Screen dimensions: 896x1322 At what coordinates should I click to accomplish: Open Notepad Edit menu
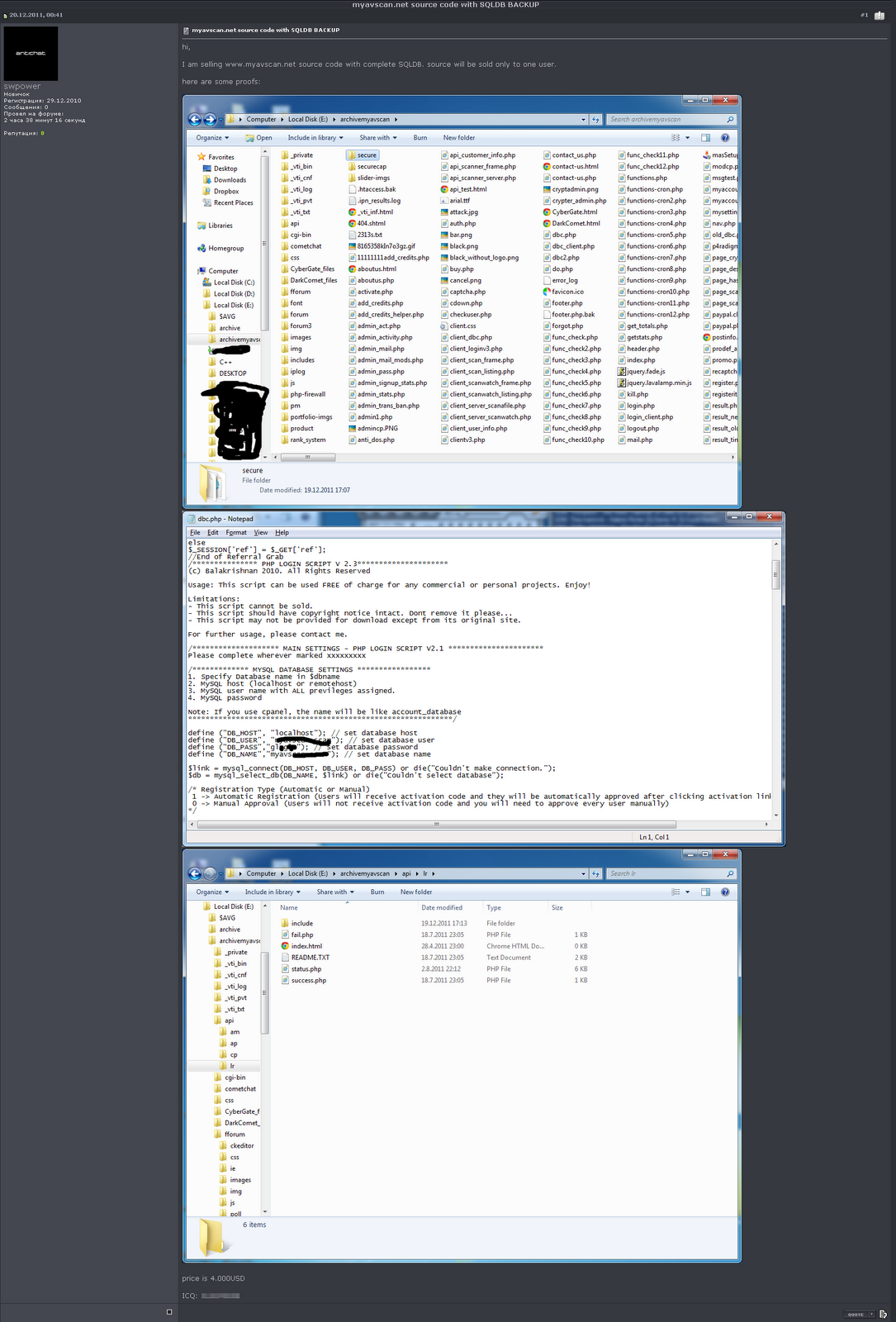click(x=213, y=533)
